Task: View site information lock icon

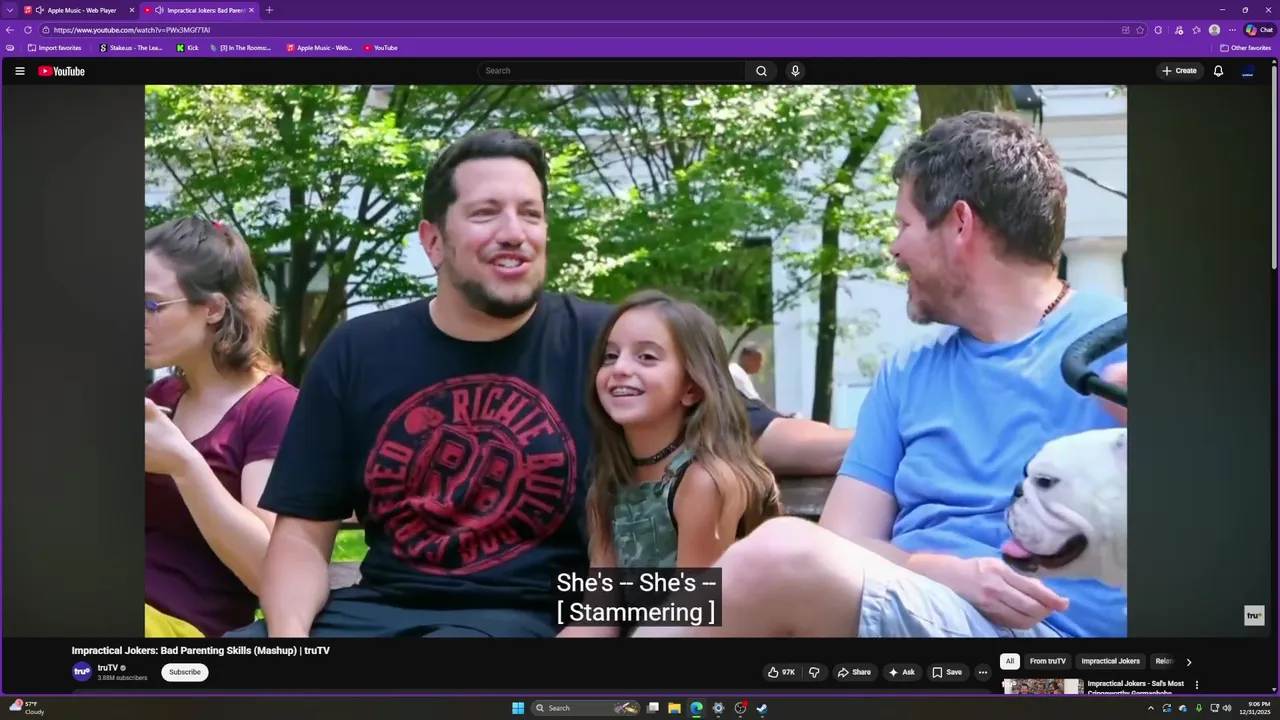Action: (x=46, y=30)
